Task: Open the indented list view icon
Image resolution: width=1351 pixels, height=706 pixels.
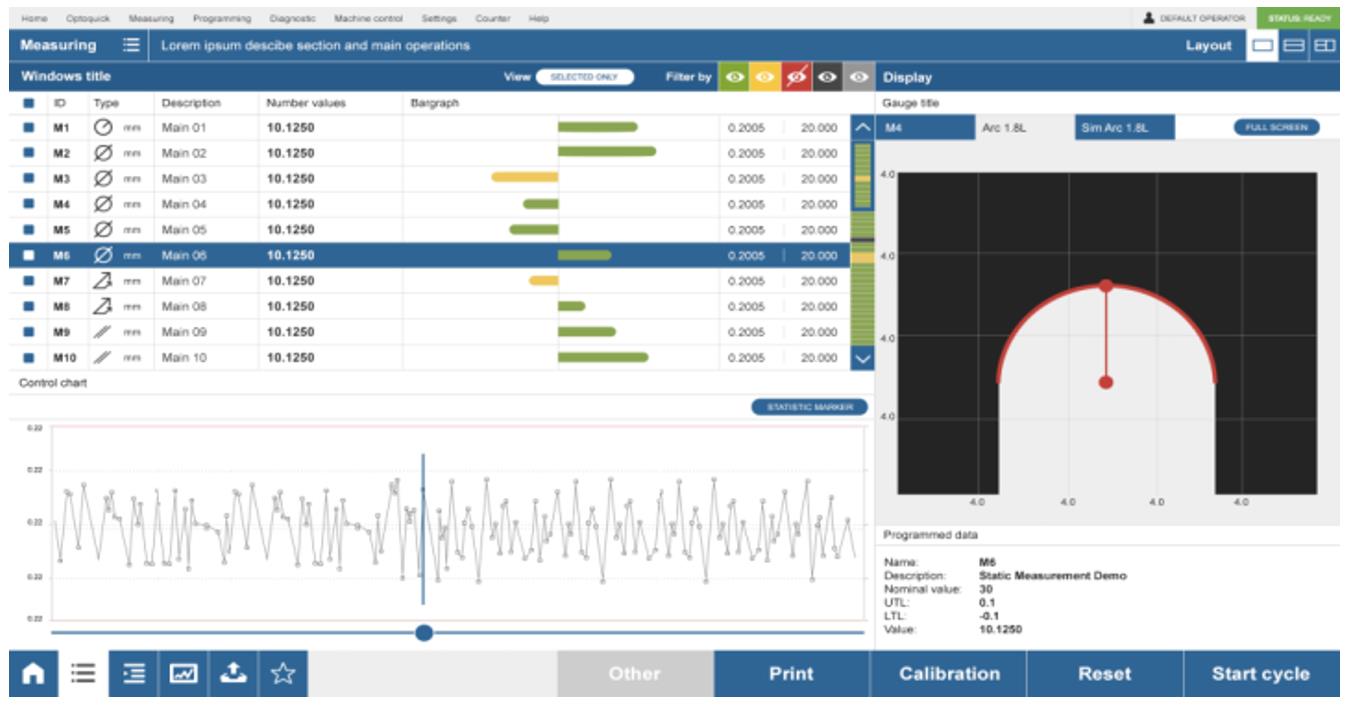Action: coord(133,674)
